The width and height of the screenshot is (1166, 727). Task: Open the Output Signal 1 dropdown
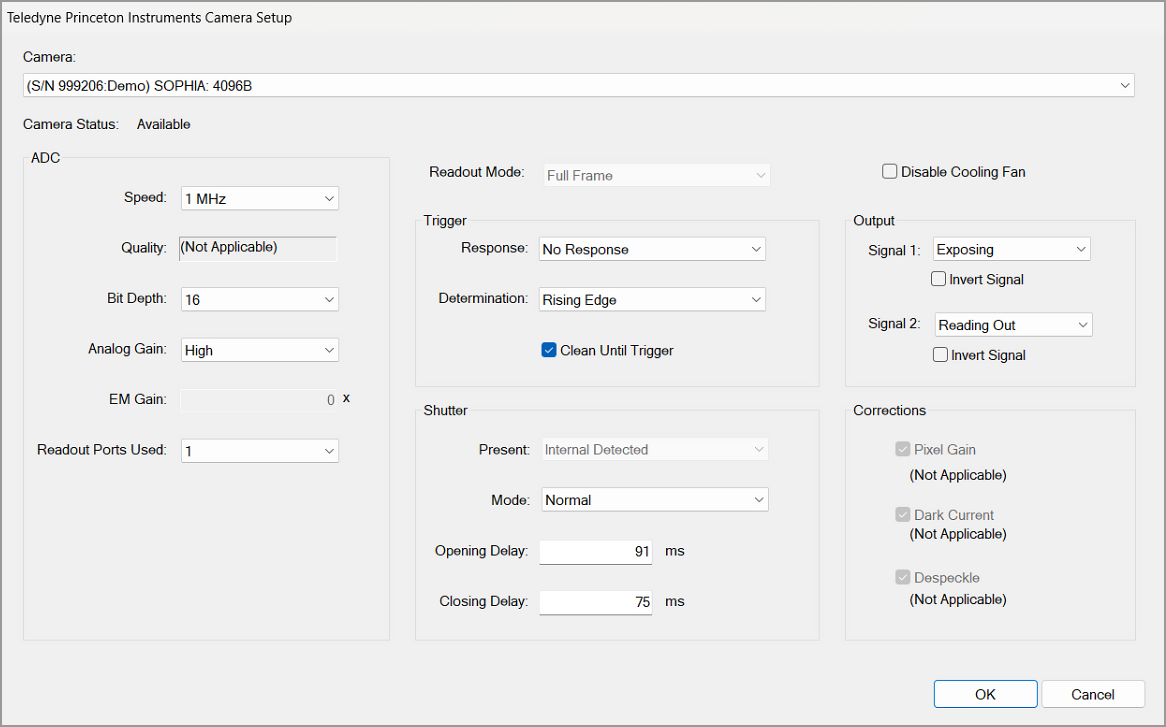click(x=1011, y=249)
